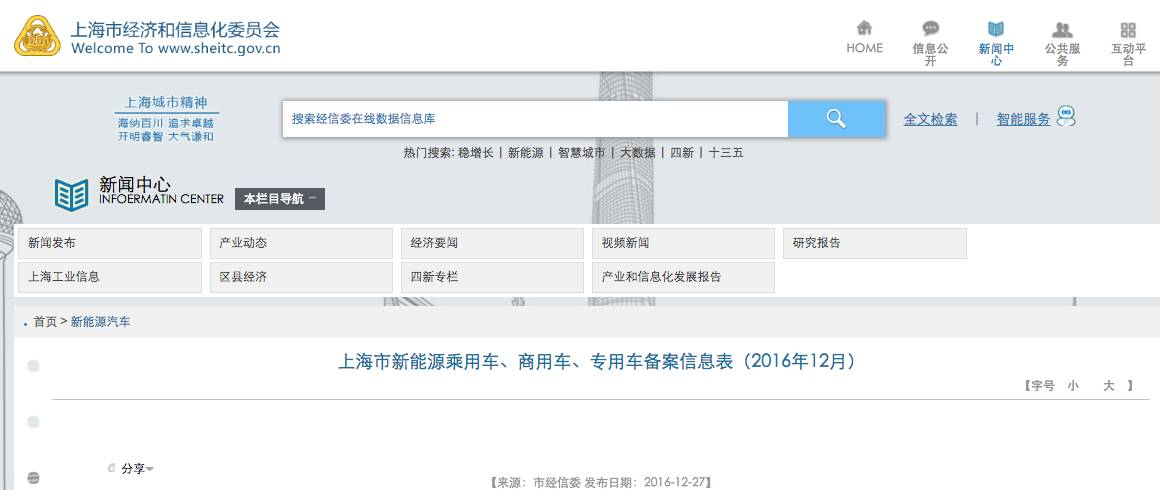Open the 公共服务 people icon
This screenshot has height=490, width=1160.
[x=1062, y=30]
